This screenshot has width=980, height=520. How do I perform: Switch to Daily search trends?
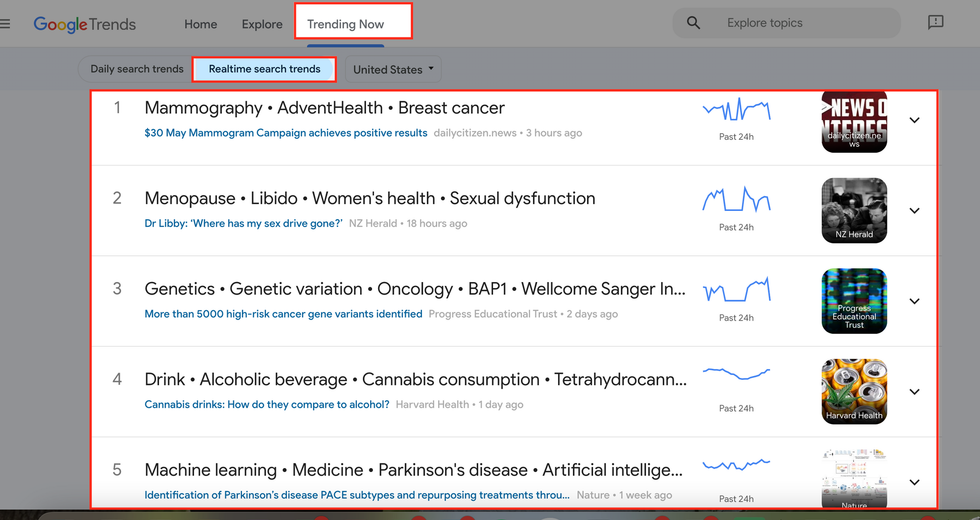coord(137,69)
